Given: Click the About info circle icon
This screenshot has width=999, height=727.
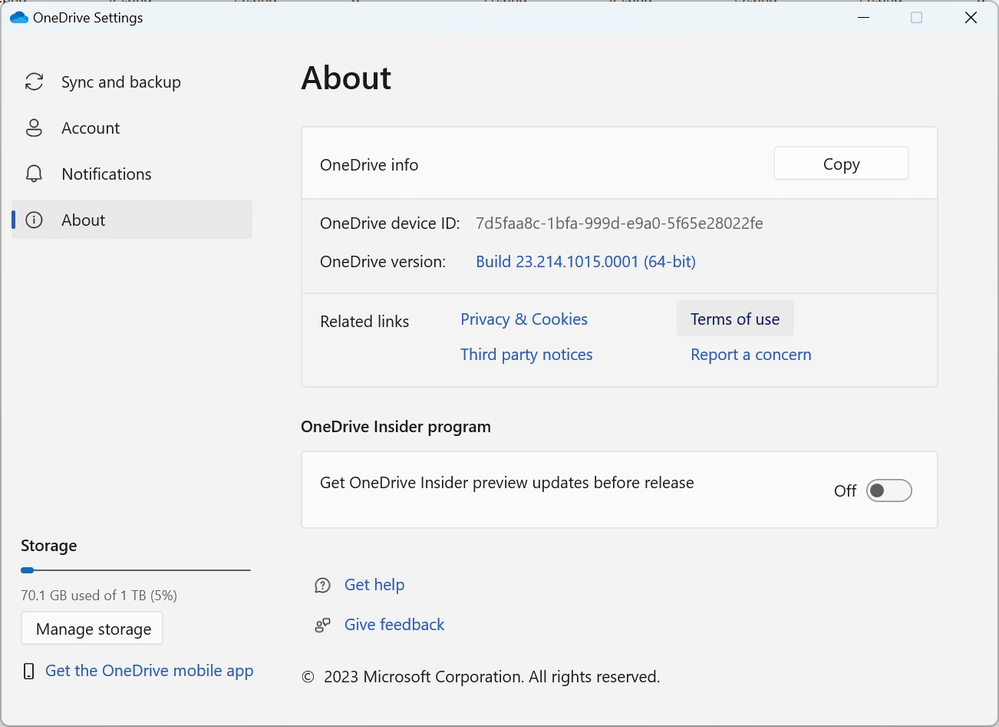Looking at the screenshot, I should click(x=34, y=220).
